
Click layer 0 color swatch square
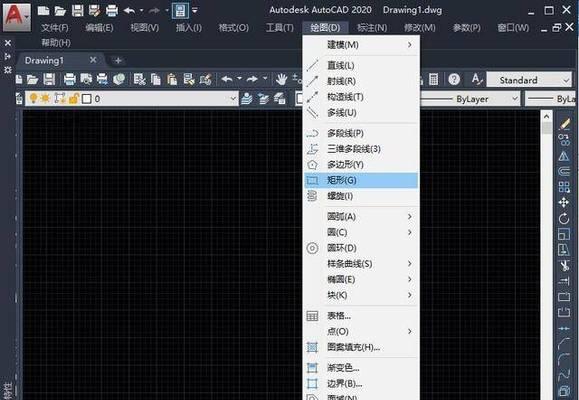pyautogui.click(x=87, y=99)
